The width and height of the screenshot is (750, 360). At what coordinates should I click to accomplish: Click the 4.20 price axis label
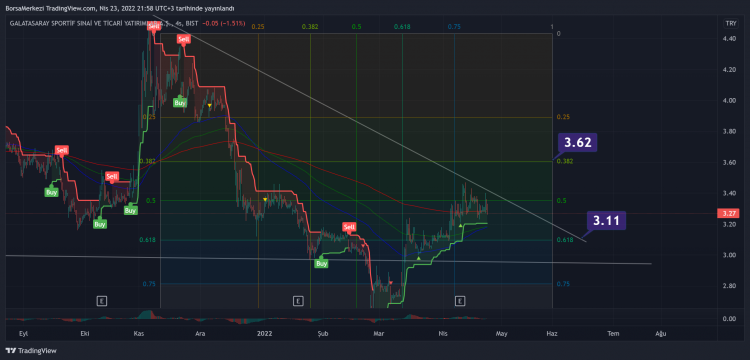(729, 70)
